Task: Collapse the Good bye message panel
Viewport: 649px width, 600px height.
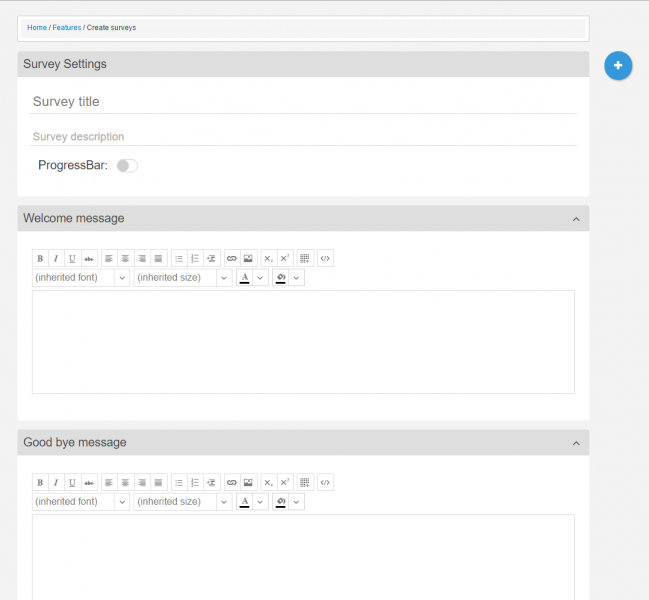Action: tap(576, 443)
